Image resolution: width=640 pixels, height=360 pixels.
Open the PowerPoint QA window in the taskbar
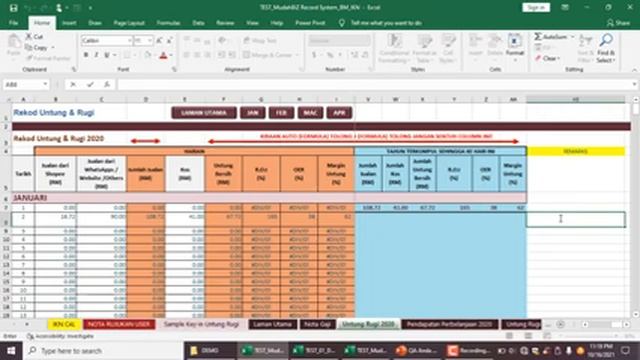[417, 351]
